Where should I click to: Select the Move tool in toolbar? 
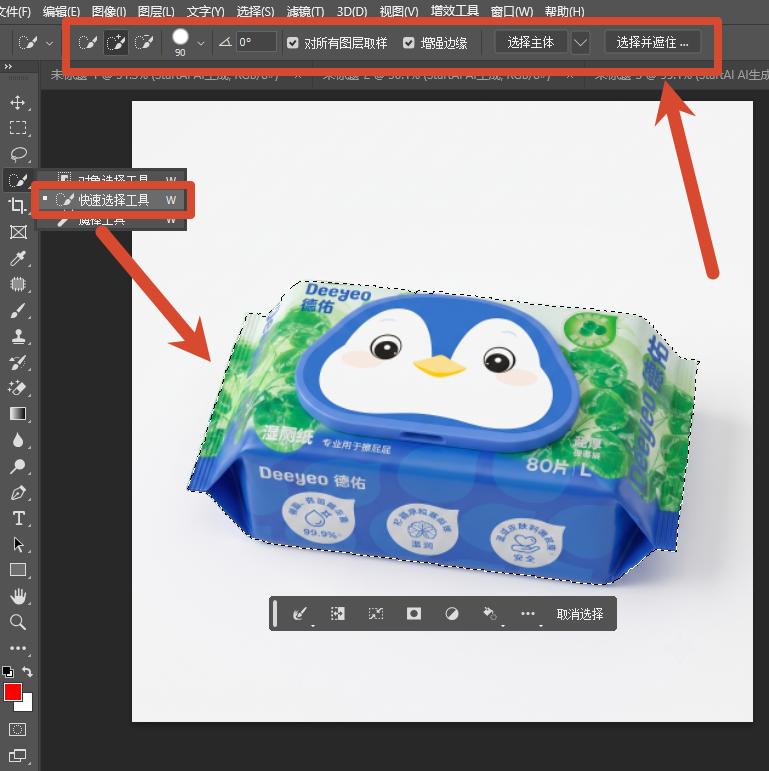[x=18, y=102]
